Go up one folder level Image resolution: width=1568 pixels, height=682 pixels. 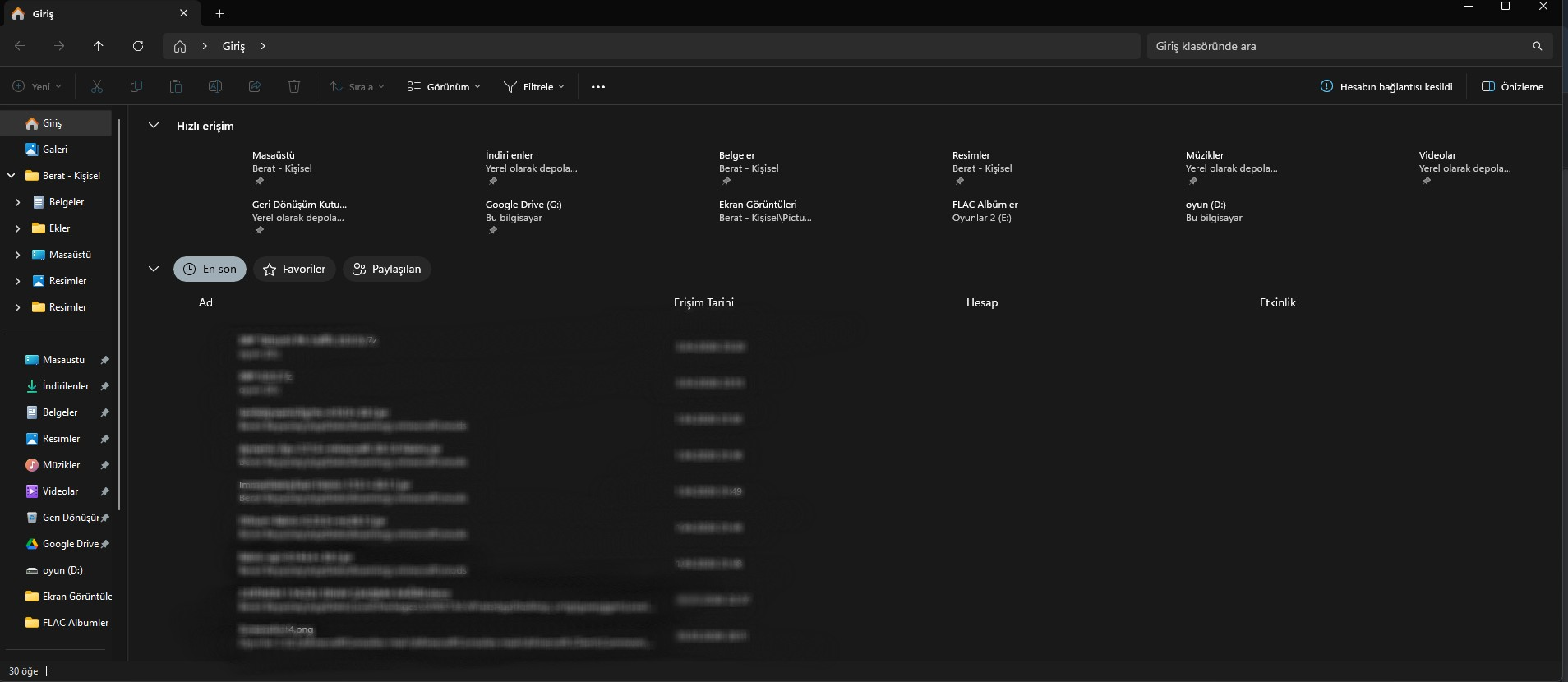[99, 46]
